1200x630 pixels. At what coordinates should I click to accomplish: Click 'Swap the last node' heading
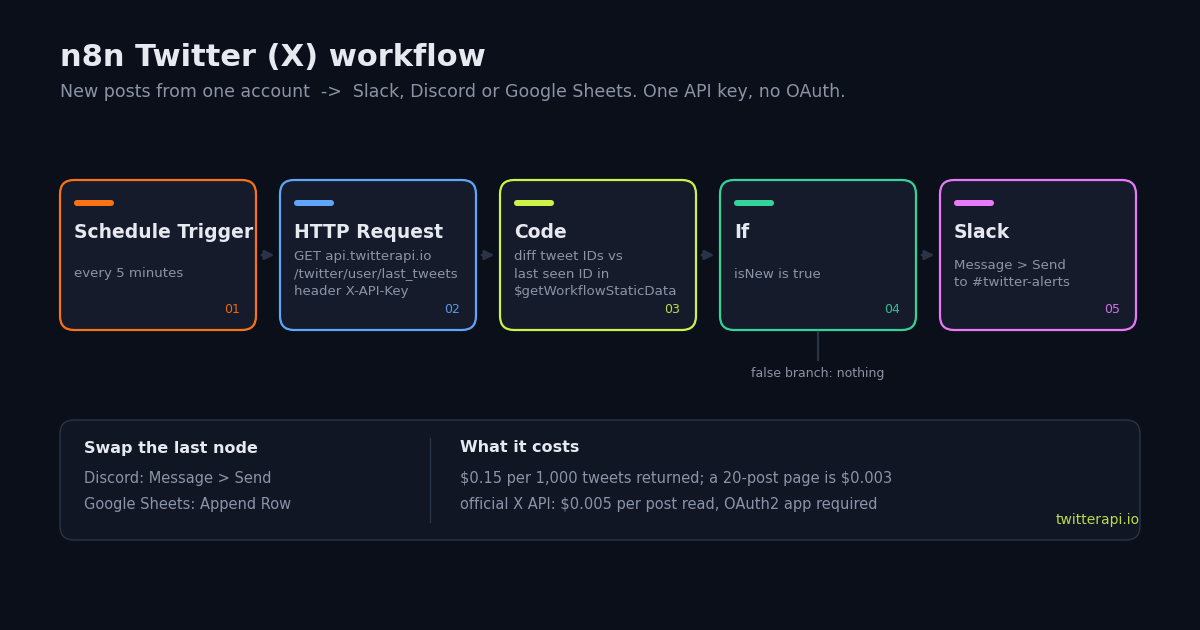[x=171, y=448]
